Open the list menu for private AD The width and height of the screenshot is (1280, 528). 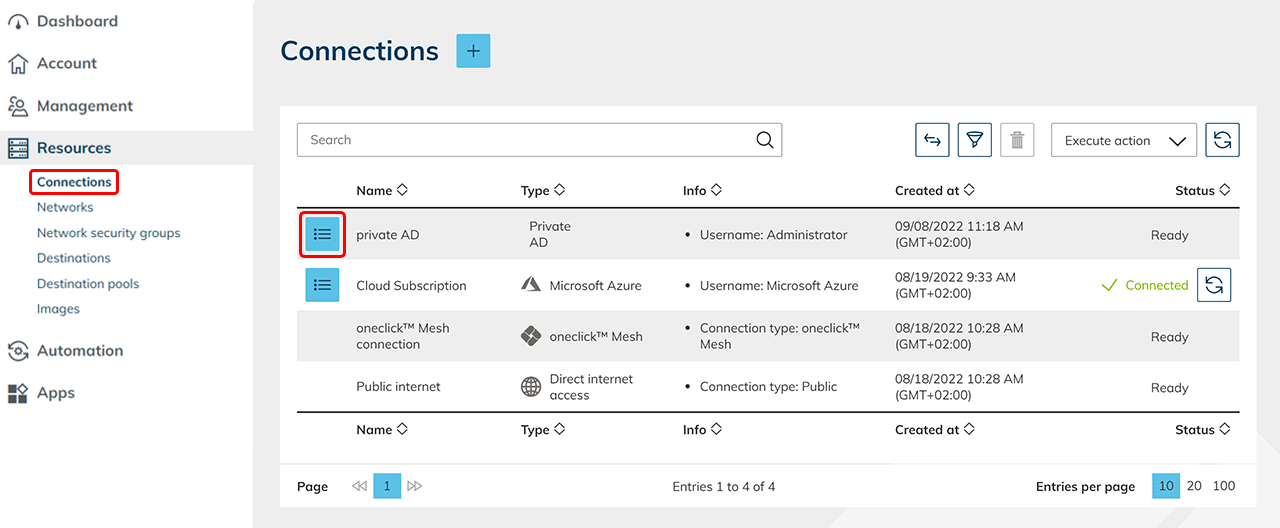322,234
